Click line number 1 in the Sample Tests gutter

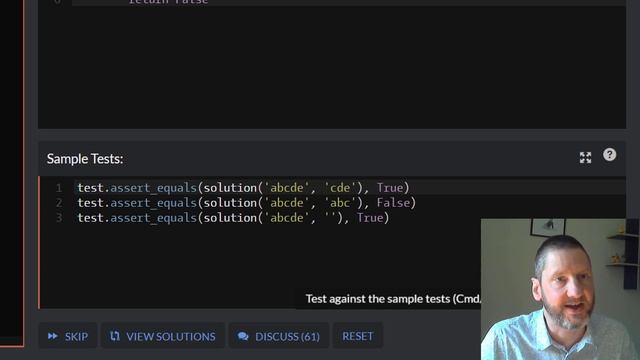59,188
